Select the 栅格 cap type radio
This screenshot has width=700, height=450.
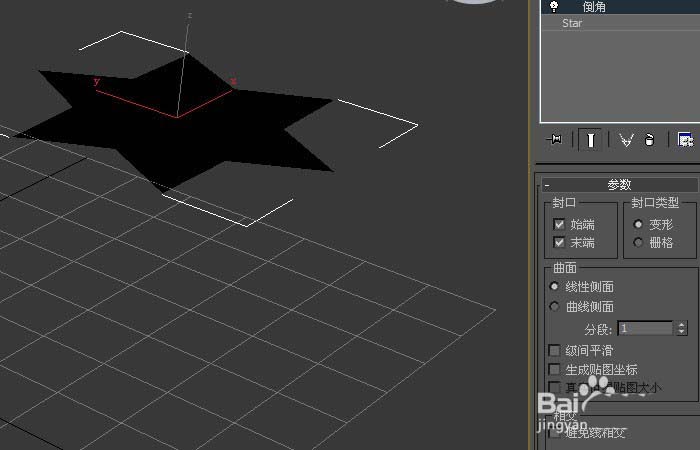(638, 242)
